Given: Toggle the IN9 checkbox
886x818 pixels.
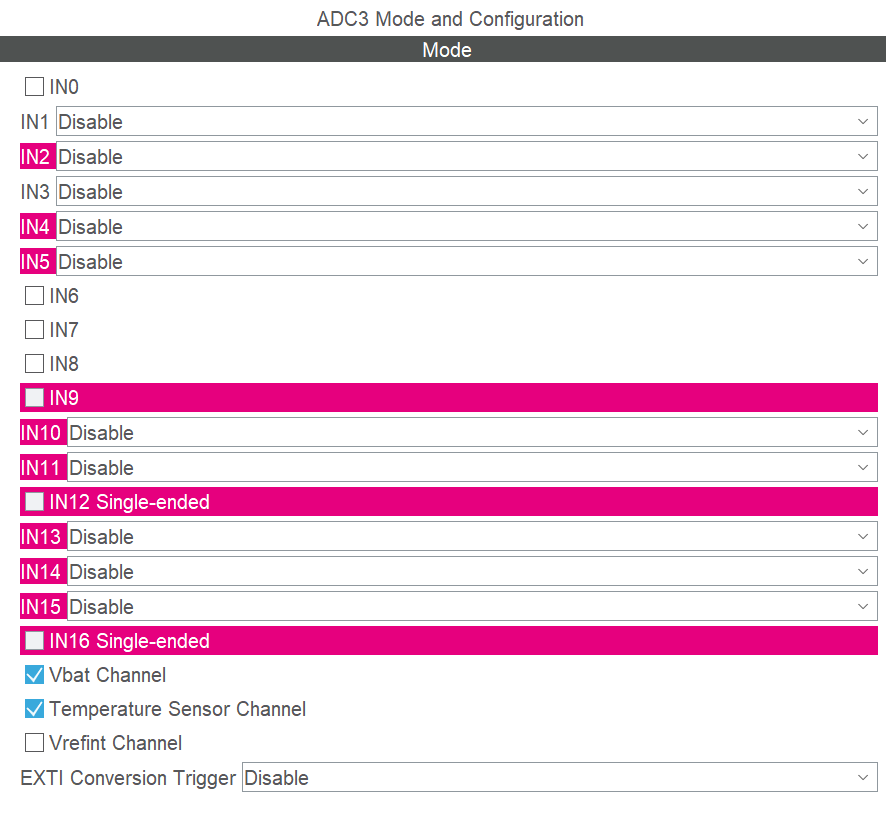Looking at the screenshot, I should tap(35, 398).
